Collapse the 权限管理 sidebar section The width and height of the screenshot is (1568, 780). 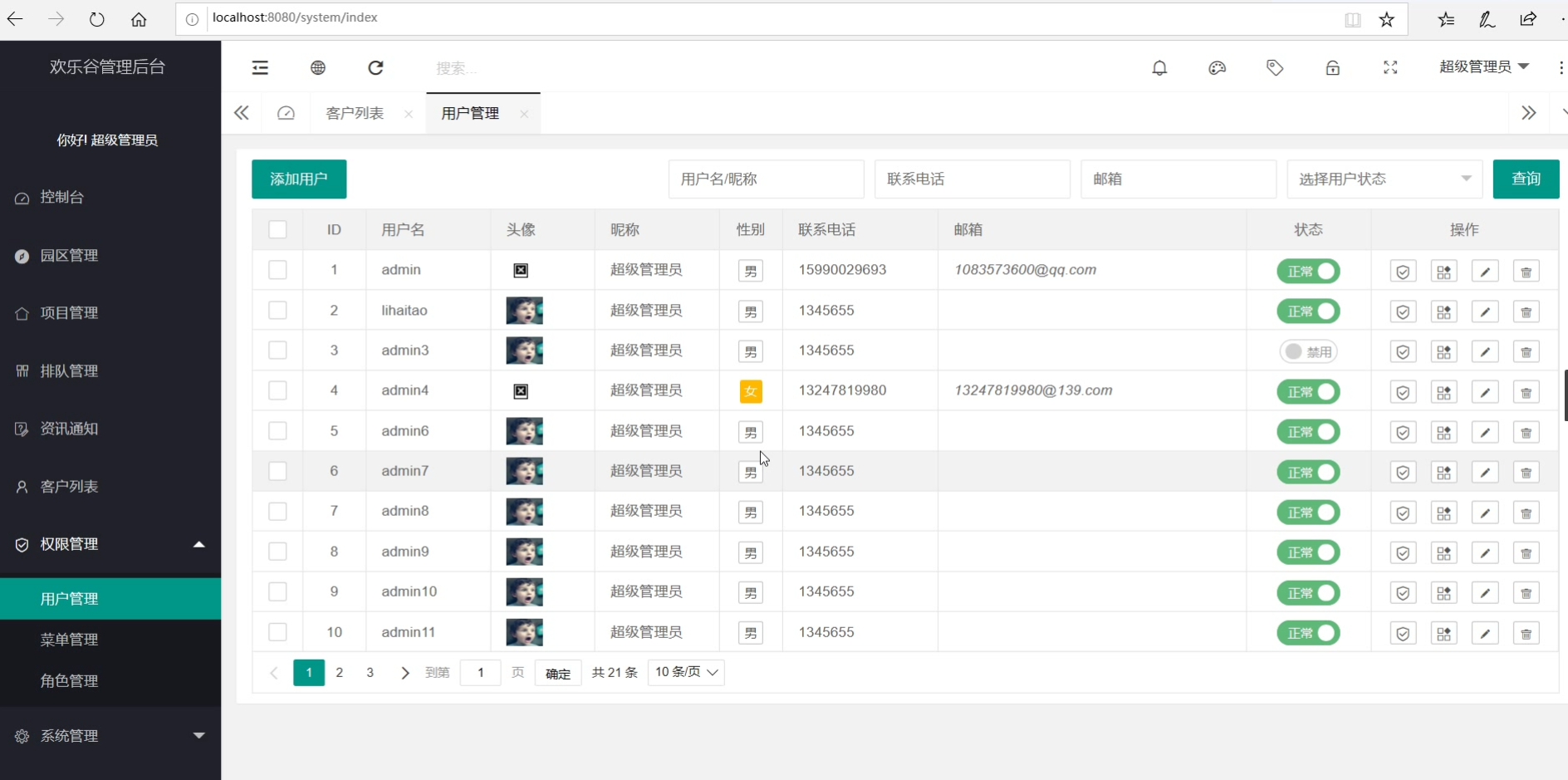(x=110, y=544)
